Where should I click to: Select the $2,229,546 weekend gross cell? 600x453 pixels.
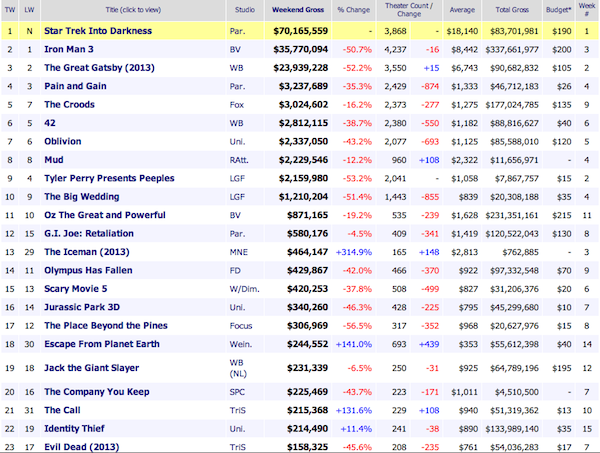click(303, 160)
